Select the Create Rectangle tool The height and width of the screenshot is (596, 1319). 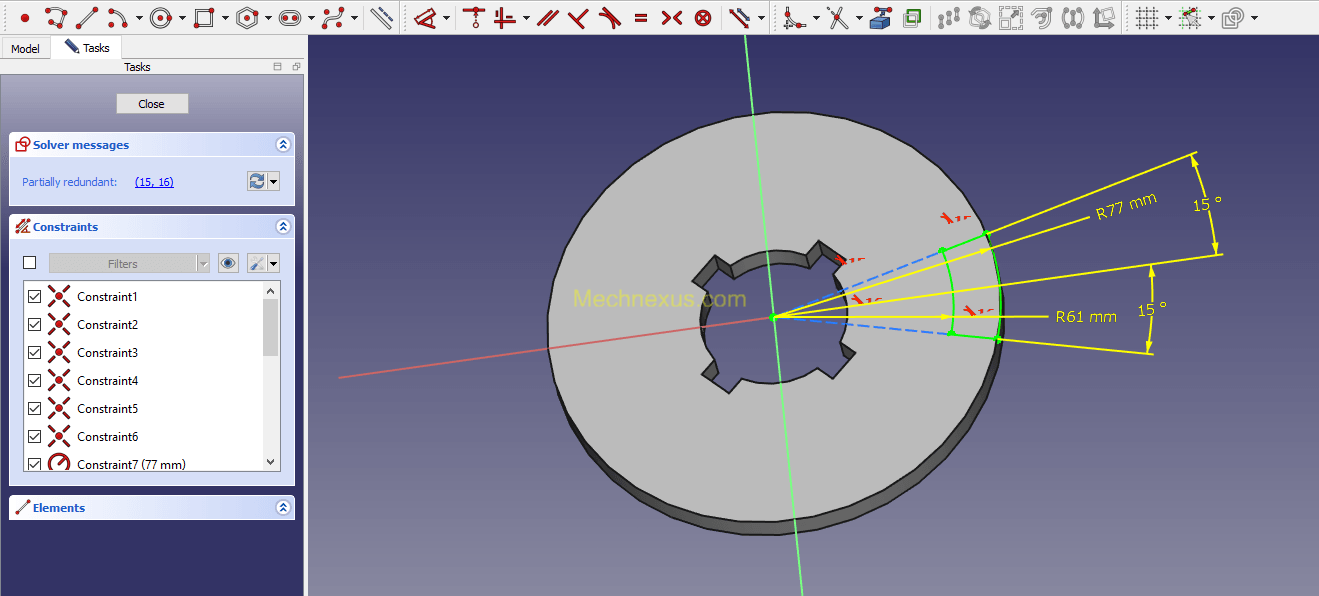tap(204, 18)
